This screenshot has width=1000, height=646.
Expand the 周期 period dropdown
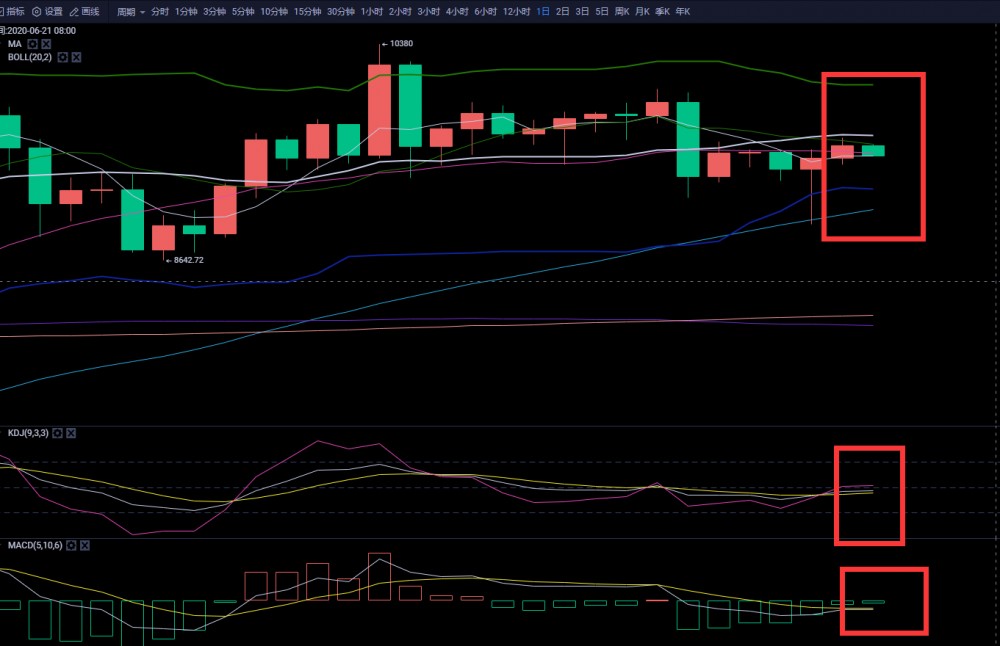click(130, 12)
